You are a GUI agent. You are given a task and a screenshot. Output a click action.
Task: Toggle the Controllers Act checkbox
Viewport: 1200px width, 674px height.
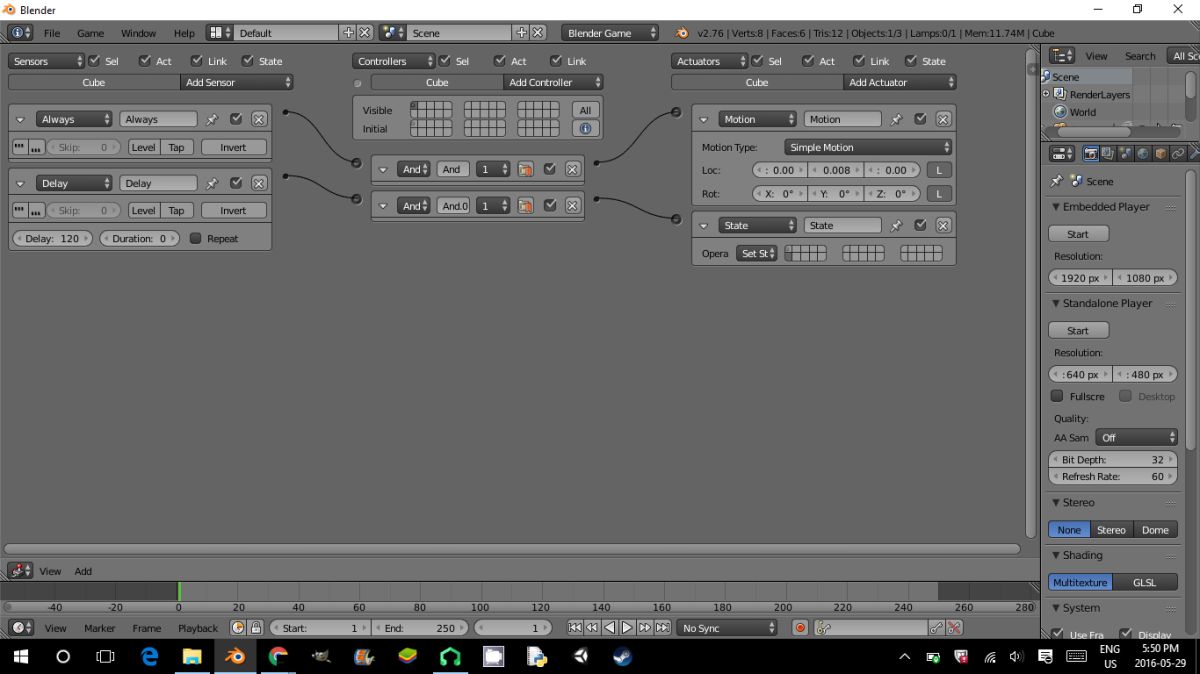(500, 61)
